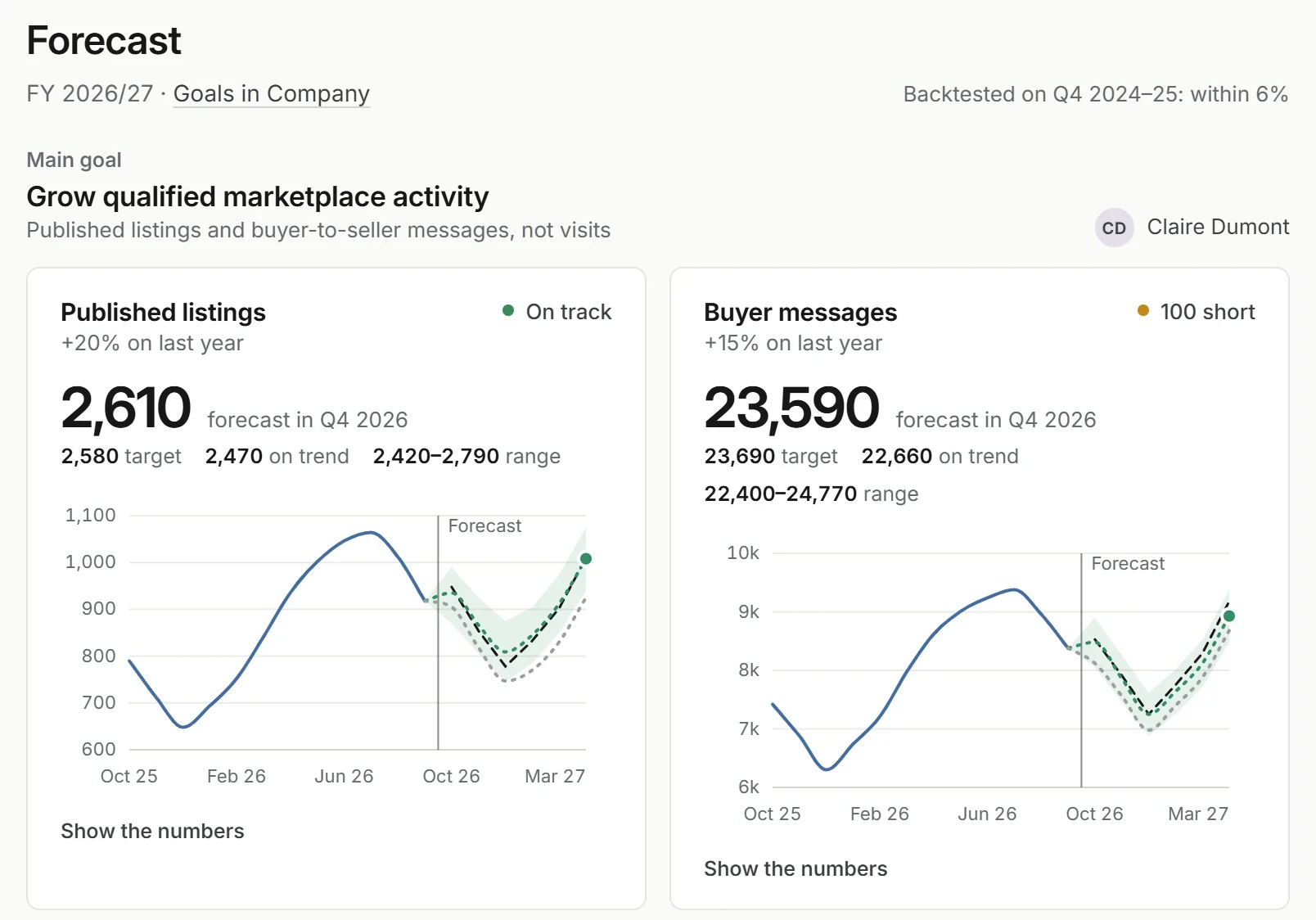Click the +15% on last year subtitle
Screen dimensions: 1316x920
pos(793,343)
